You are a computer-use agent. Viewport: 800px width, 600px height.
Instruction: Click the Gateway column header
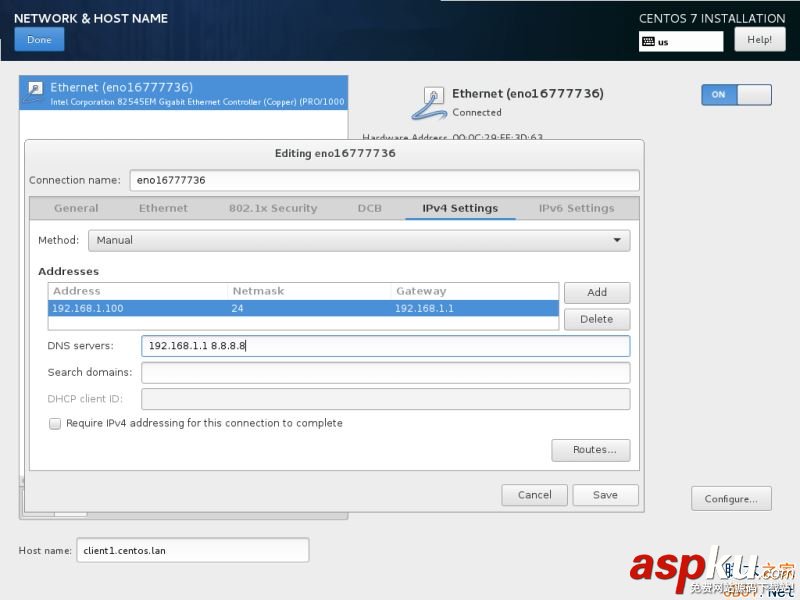(x=474, y=291)
